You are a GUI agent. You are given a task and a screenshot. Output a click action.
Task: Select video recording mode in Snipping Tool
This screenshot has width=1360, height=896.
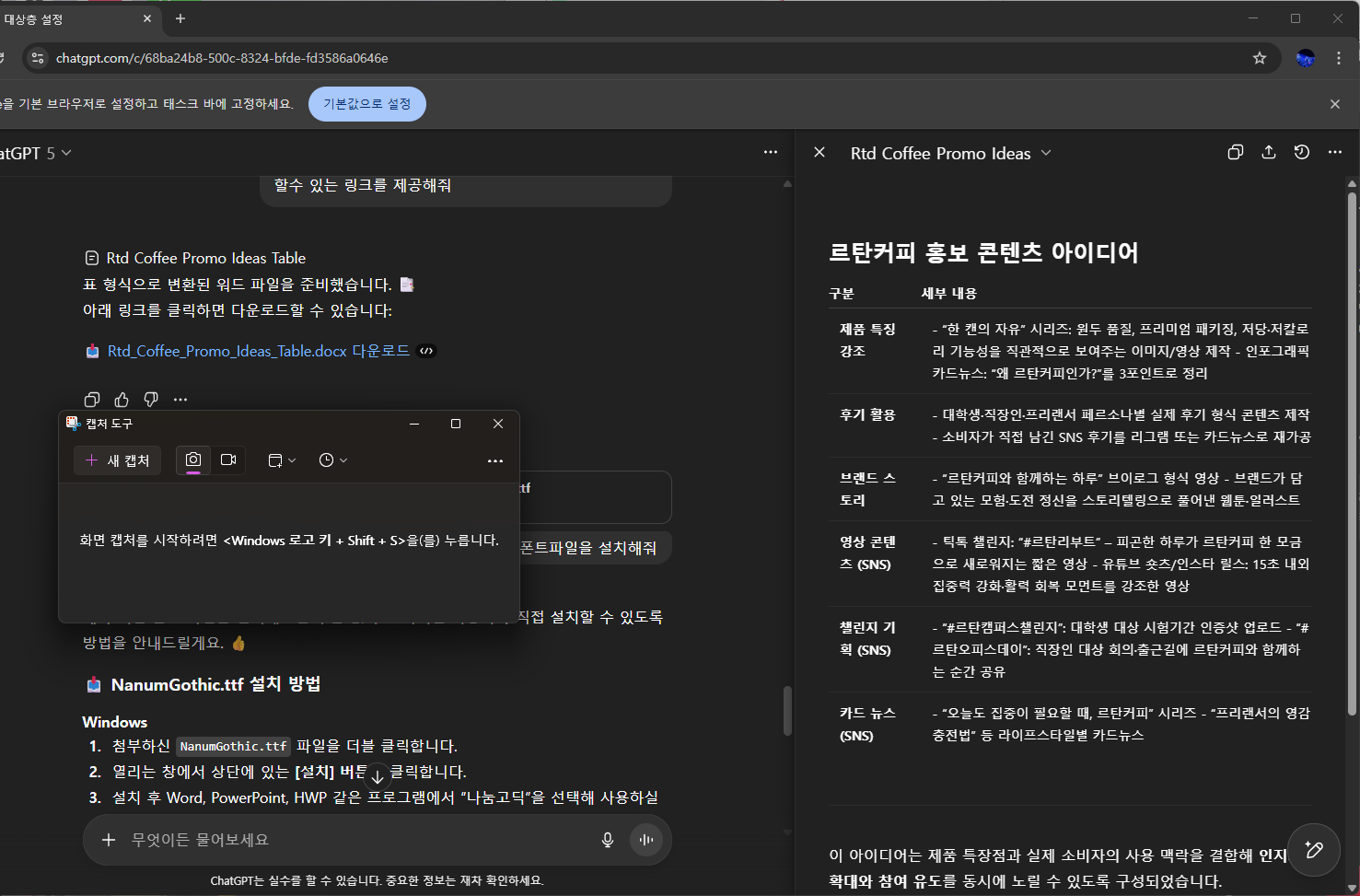point(228,460)
